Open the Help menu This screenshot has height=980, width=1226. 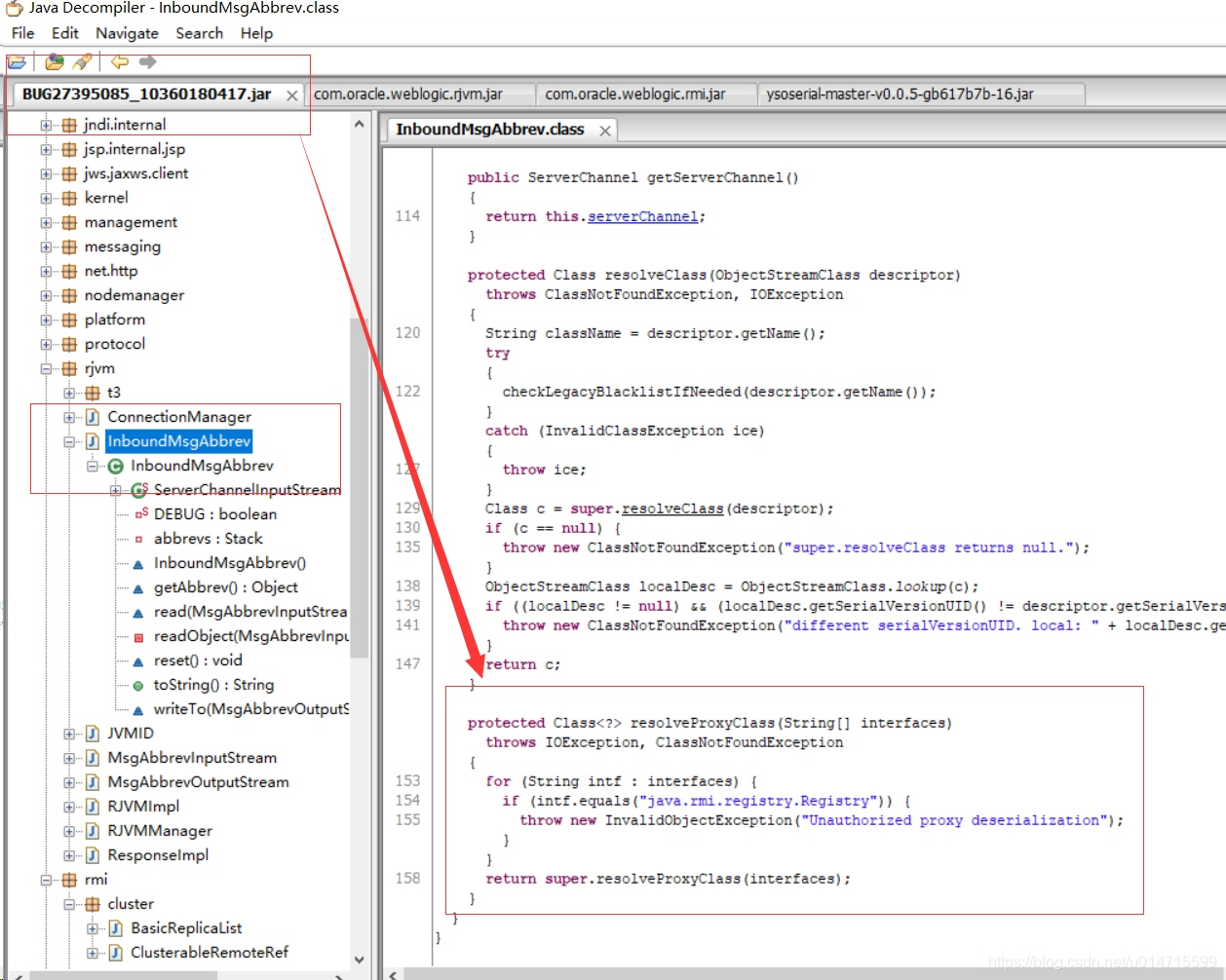(x=256, y=33)
